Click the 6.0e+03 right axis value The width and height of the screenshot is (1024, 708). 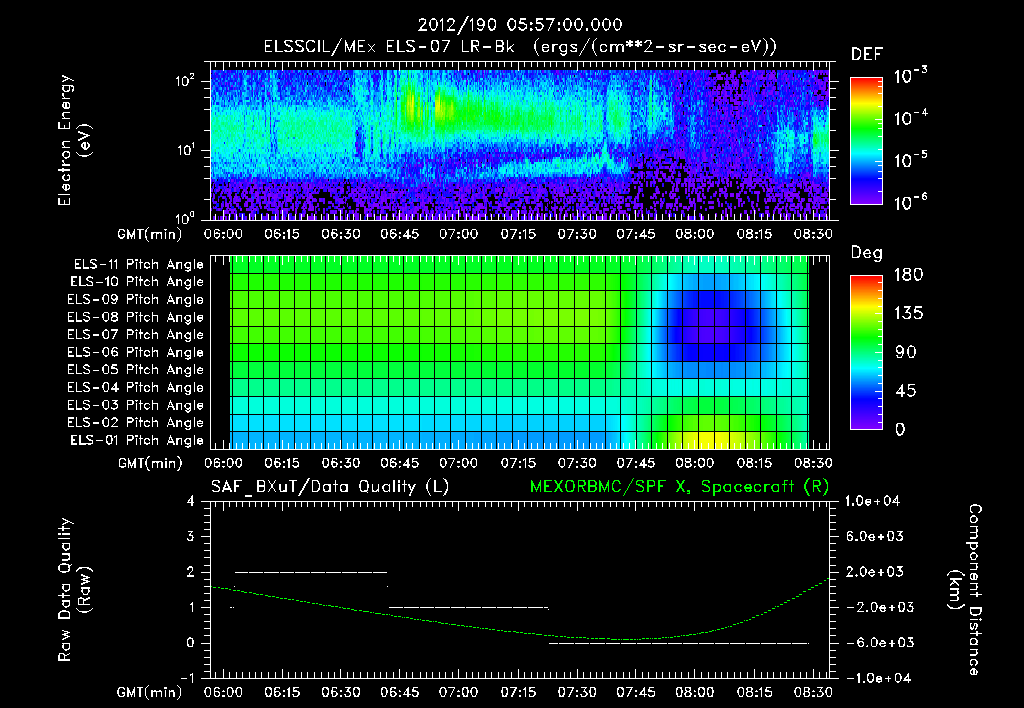[x=875, y=536]
